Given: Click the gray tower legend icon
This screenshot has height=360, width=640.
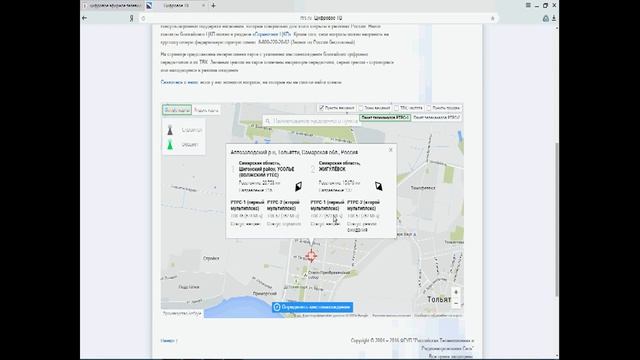Looking at the screenshot, I should tap(170, 130).
